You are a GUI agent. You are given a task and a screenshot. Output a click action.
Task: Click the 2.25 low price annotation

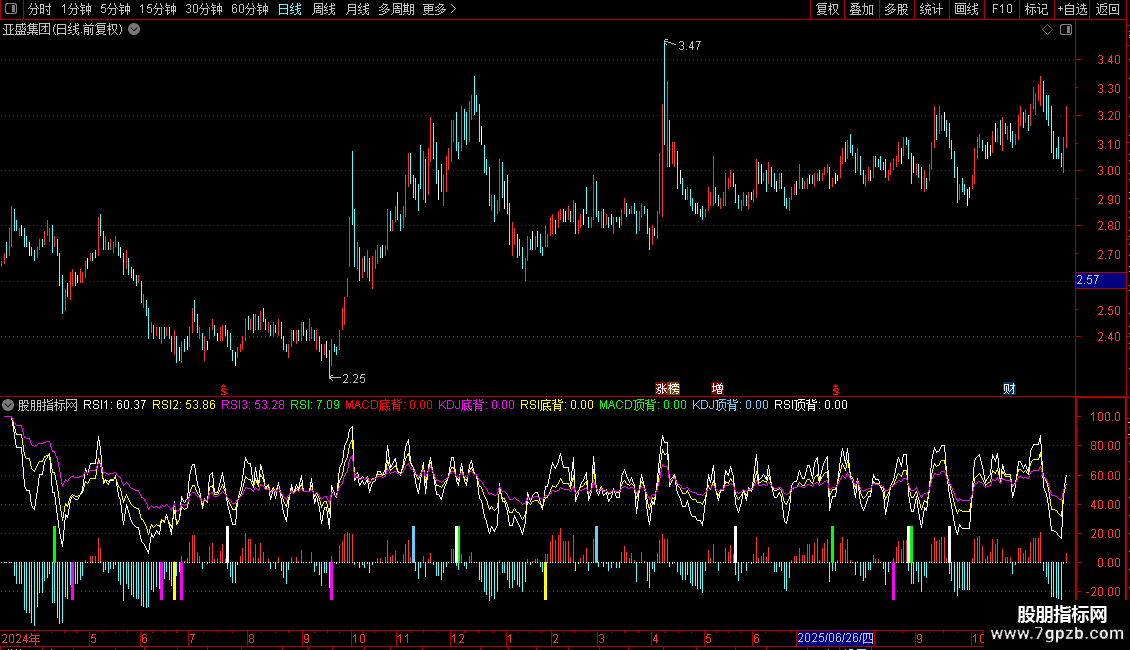pyautogui.click(x=354, y=379)
